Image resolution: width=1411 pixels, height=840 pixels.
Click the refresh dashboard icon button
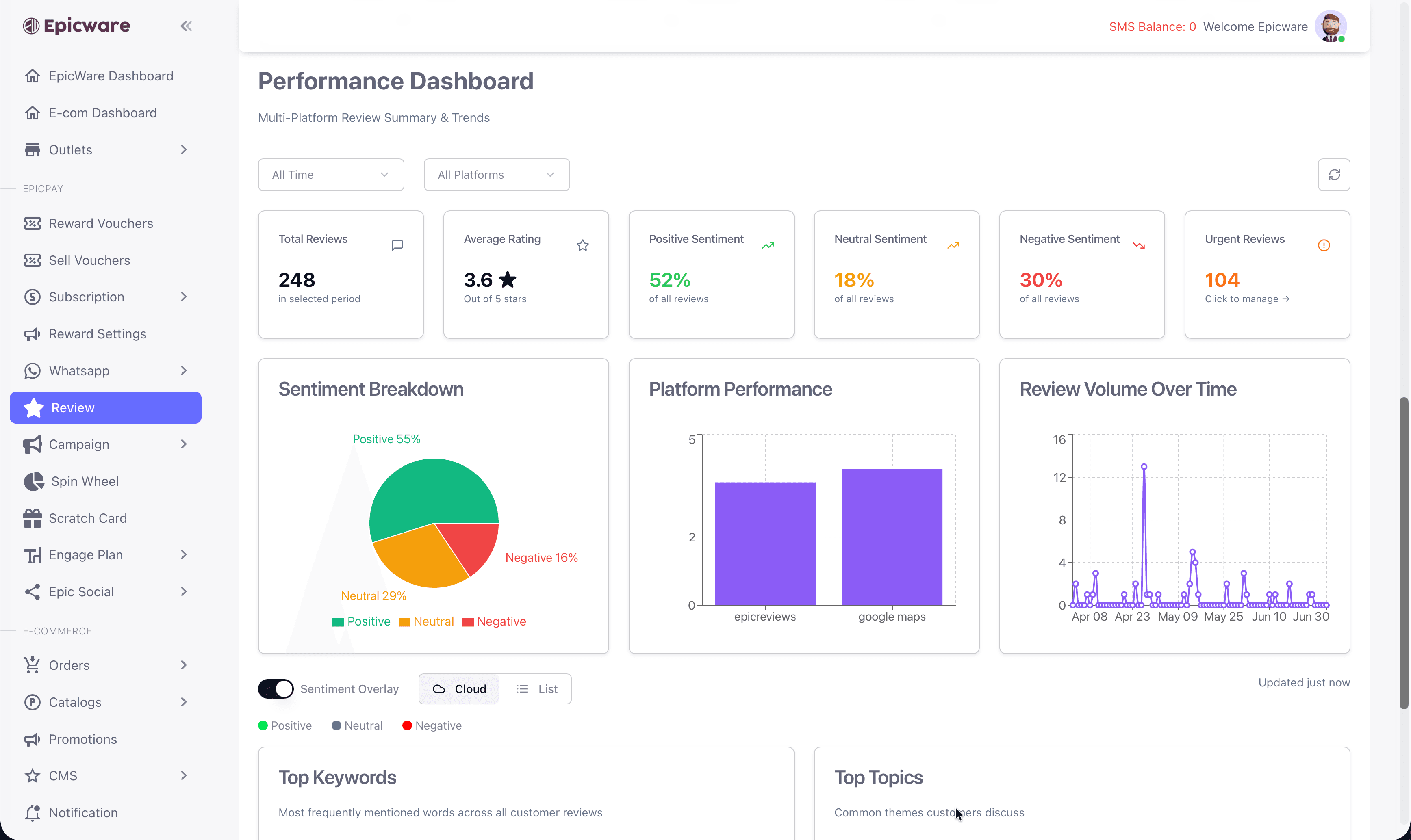coord(1333,175)
